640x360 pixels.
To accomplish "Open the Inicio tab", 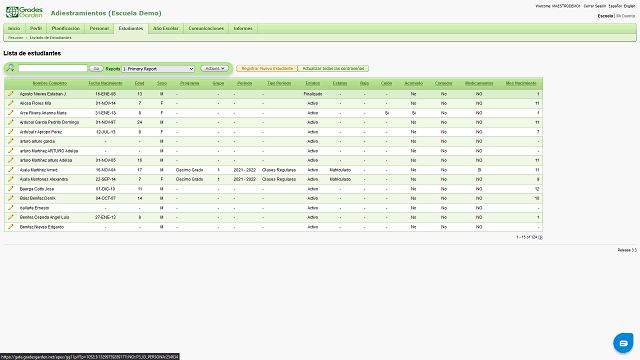I will pos(14,29).
